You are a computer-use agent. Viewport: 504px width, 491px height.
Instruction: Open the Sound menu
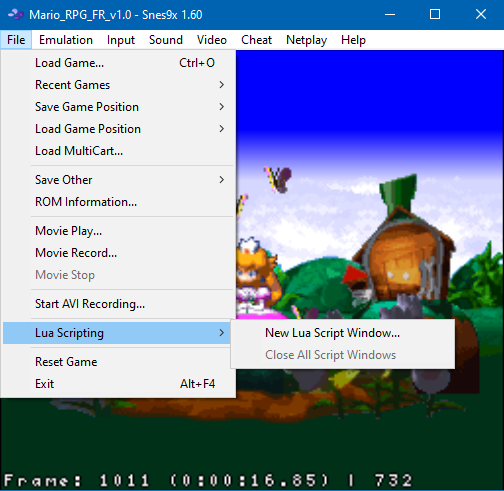click(x=166, y=40)
